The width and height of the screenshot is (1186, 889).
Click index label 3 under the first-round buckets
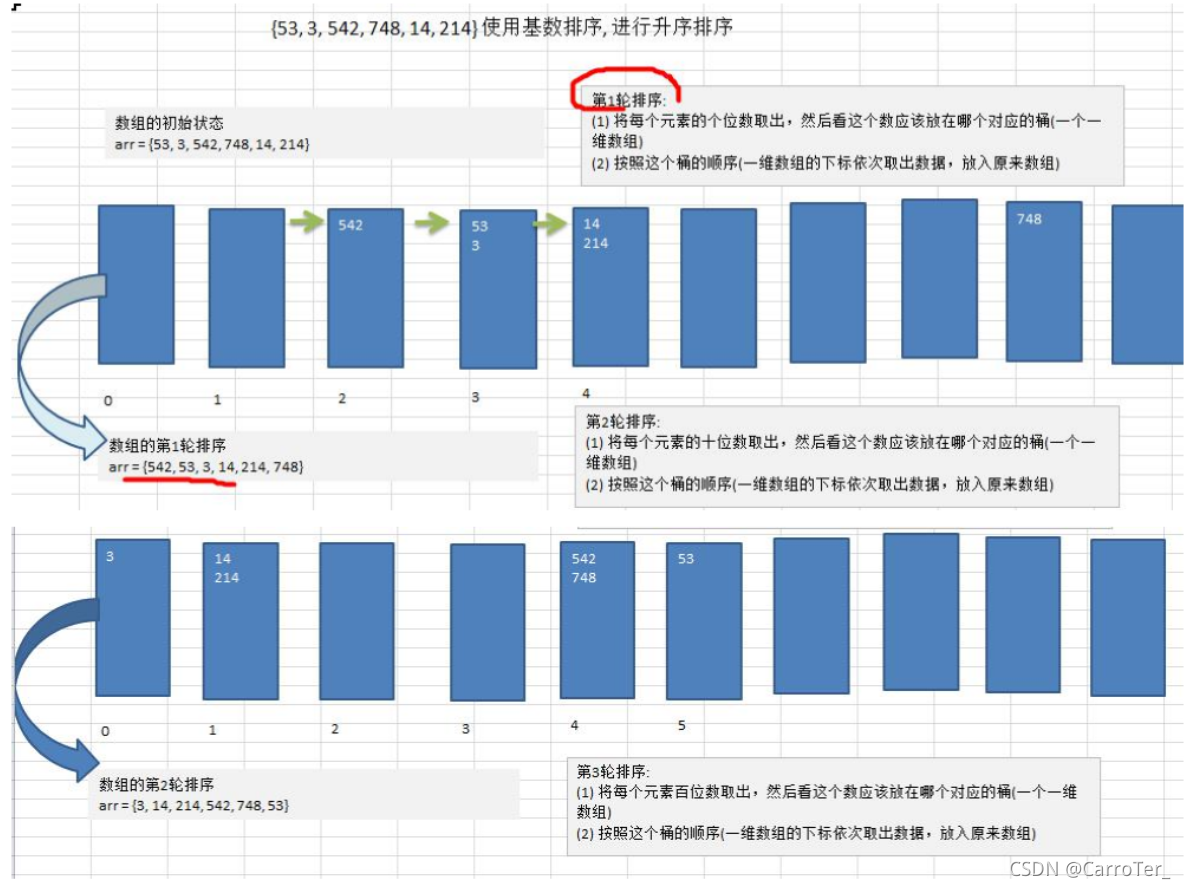[475, 396]
